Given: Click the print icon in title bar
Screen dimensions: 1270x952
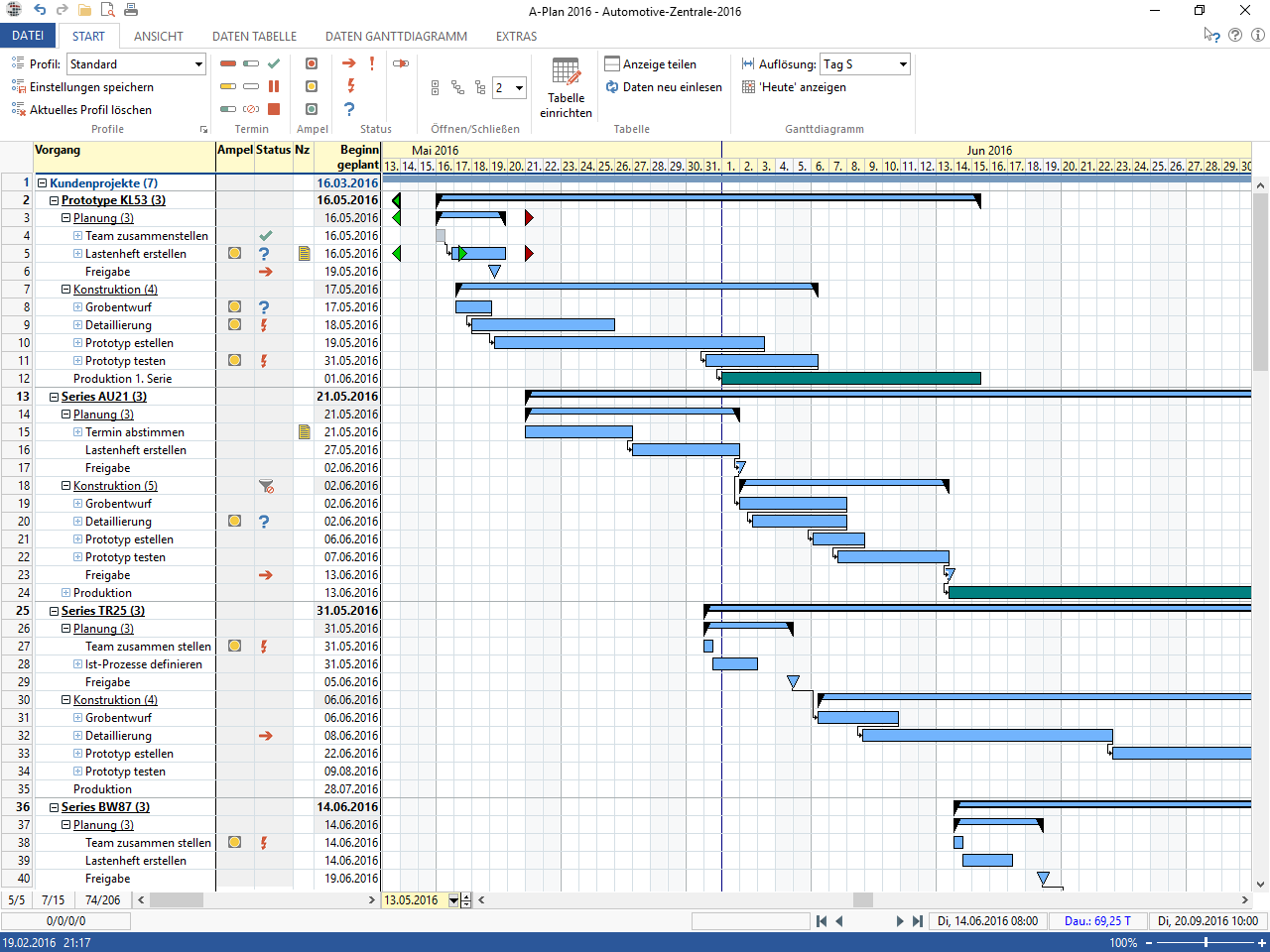Looking at the screenshot, I should click(131, 10).
